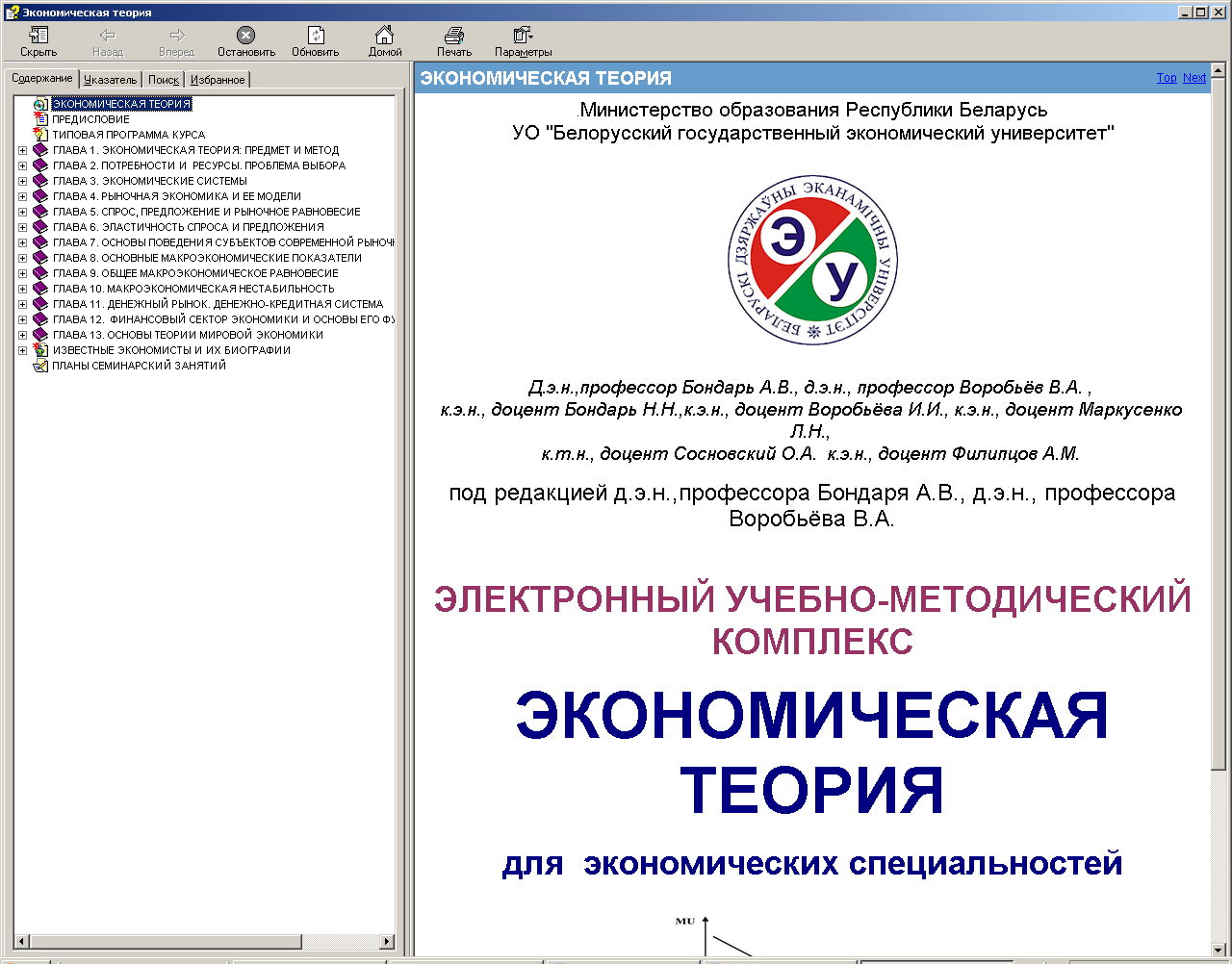Click the tree pane horizontal scrollbar thumb
Viewport: 1232px width, 964px height.
166,941
